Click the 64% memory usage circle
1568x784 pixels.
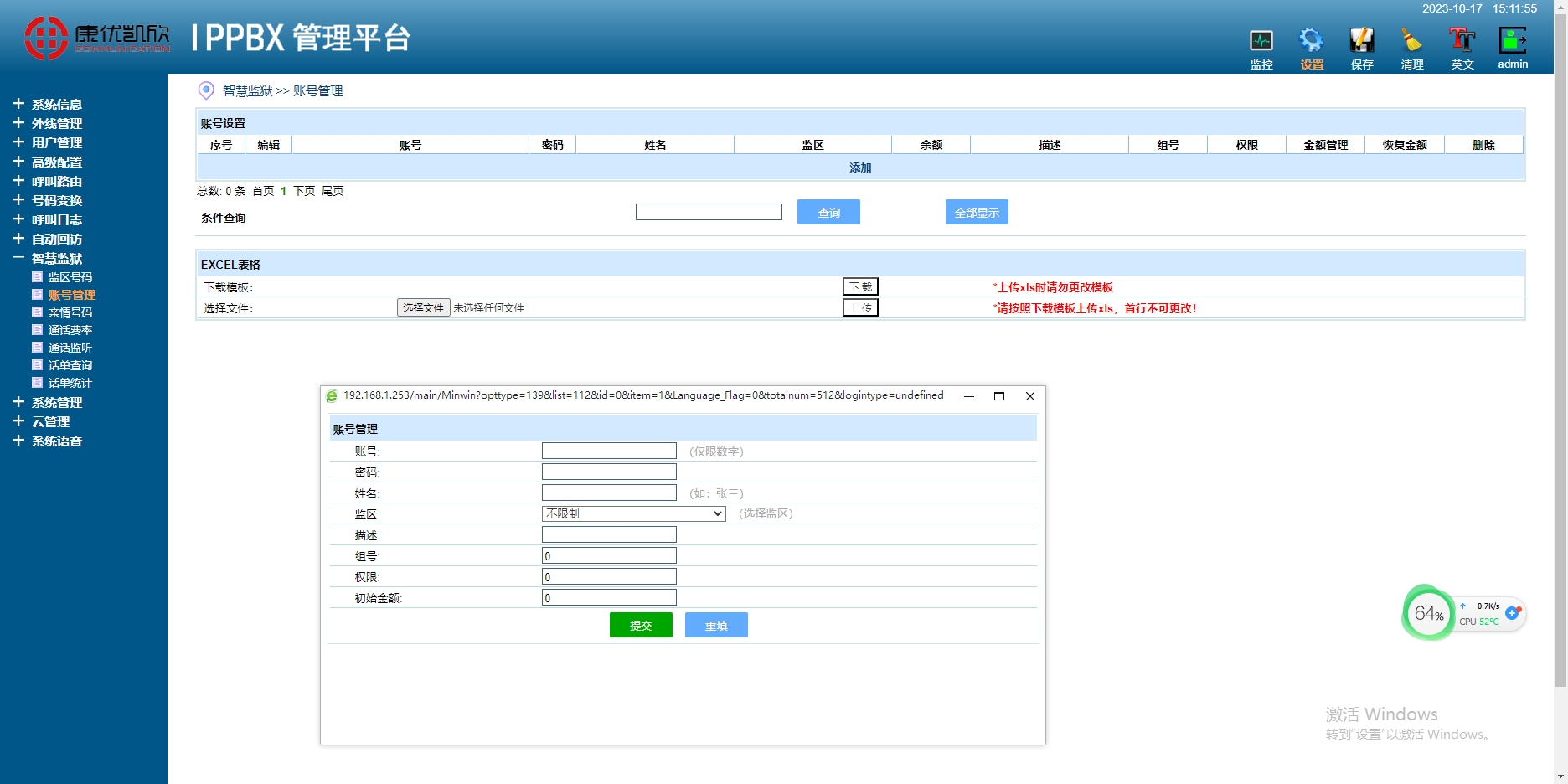pyautogui.click(x=1428, y=613)
